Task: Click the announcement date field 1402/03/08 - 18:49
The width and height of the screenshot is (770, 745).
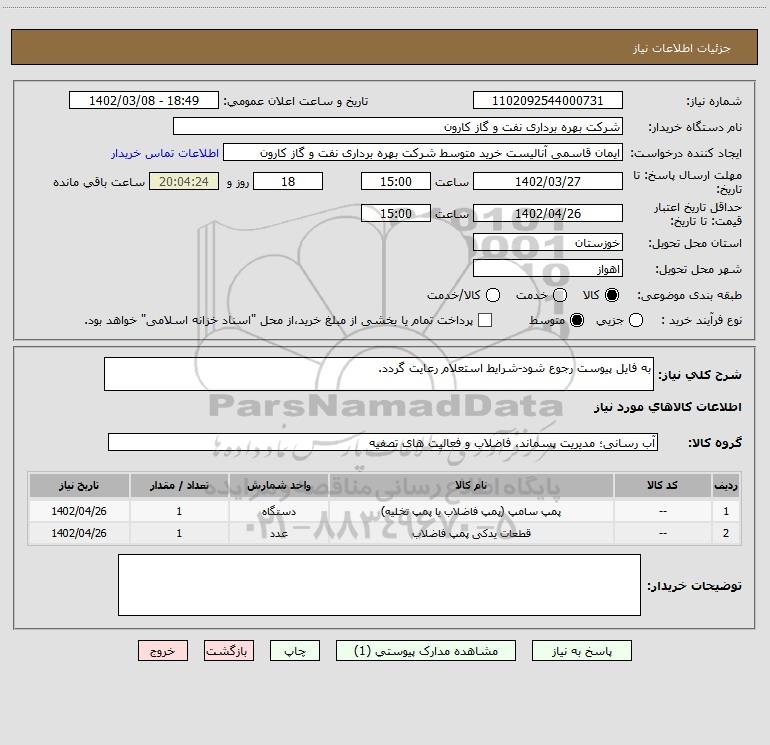Action: 144,101
